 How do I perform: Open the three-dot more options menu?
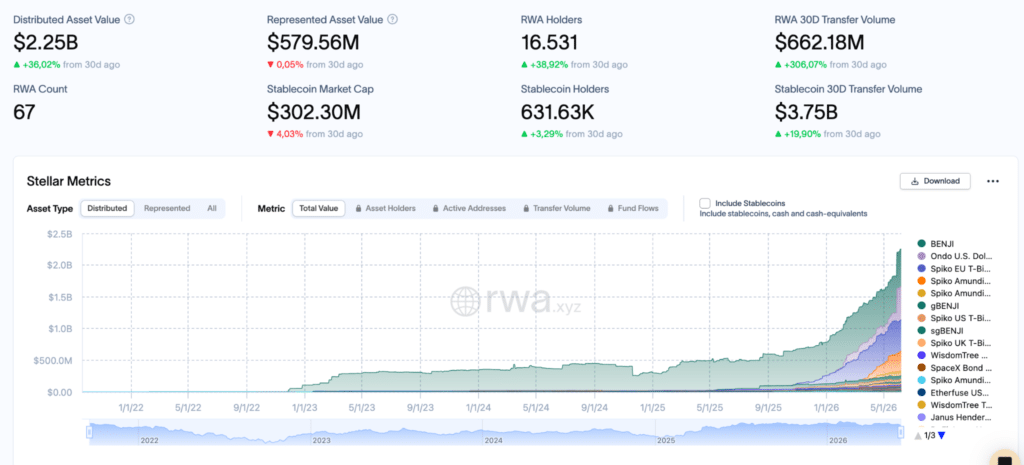point(993,181)
